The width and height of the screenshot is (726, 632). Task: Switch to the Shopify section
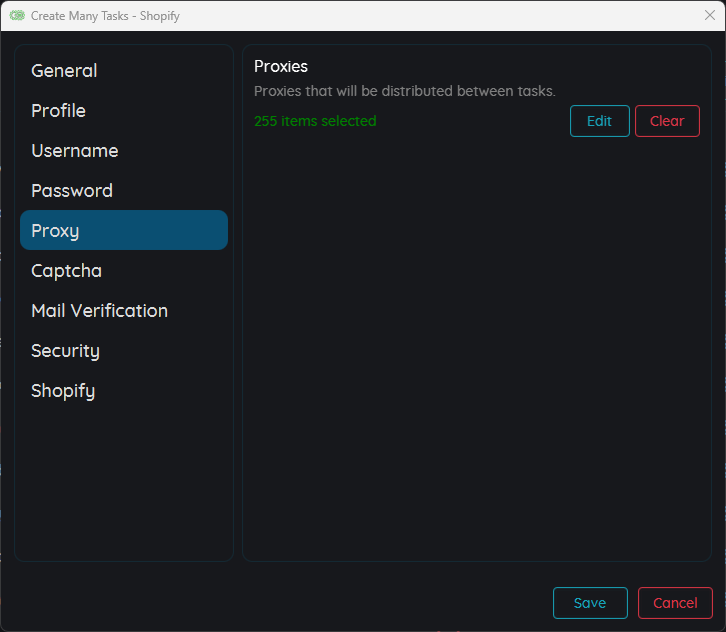tap(62, 391)
